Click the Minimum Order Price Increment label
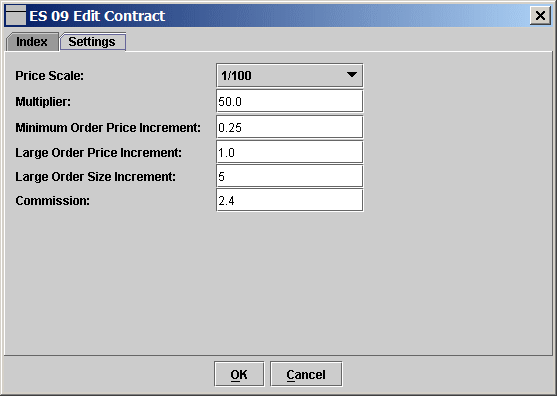This screenshot has height=396, width=557. click(108, 128)
